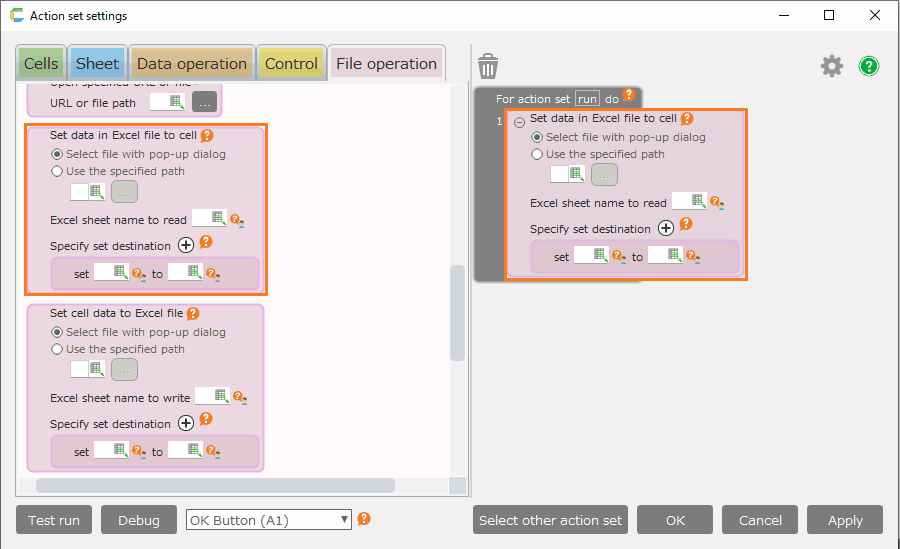Image resolution: width=900 pixels, height=549 pixels.
Task: Collapse the Set data block in right panel
Action: click(x=519, y=121)
